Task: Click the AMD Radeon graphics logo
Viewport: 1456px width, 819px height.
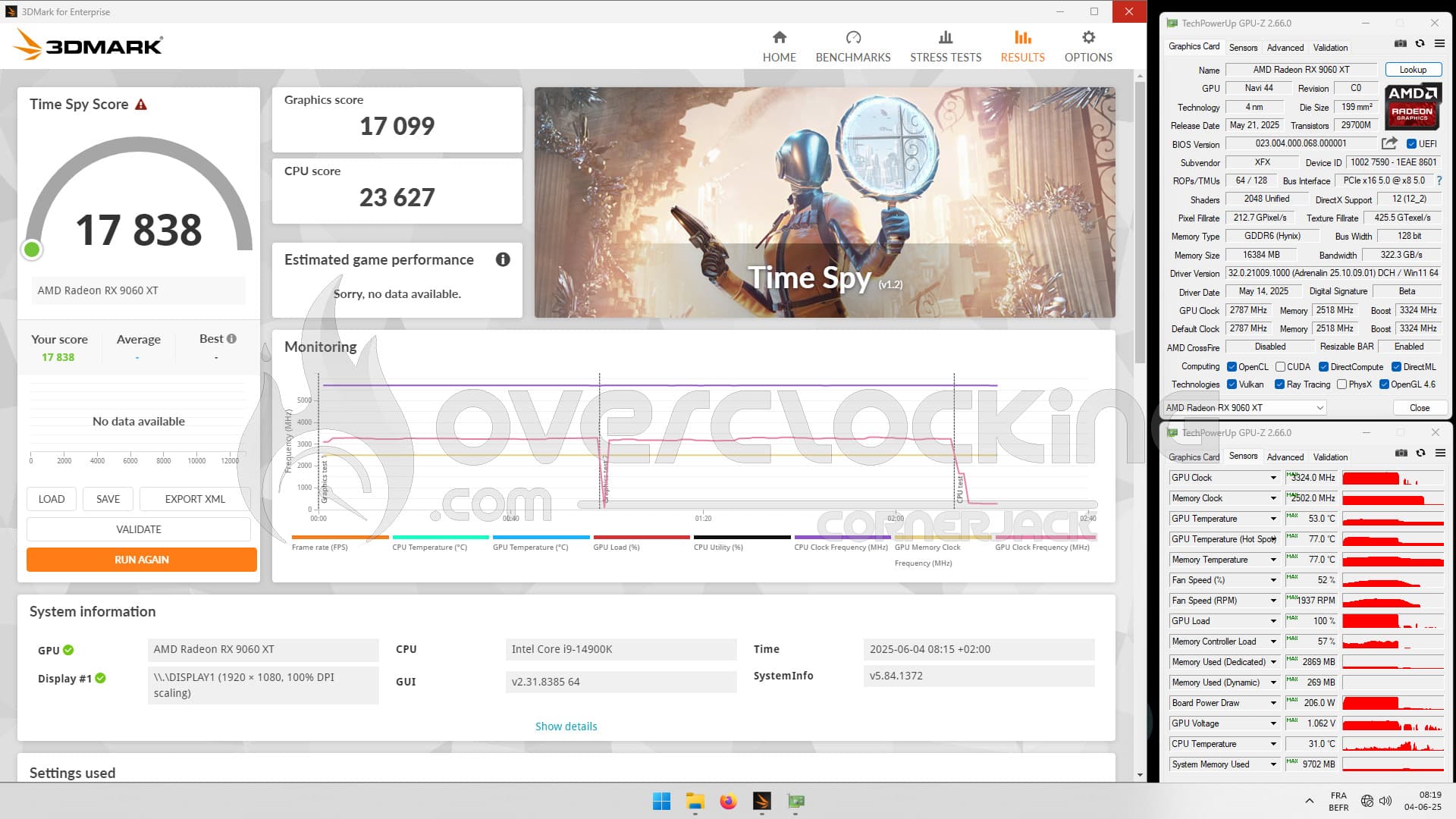Action: point(1412,106)
